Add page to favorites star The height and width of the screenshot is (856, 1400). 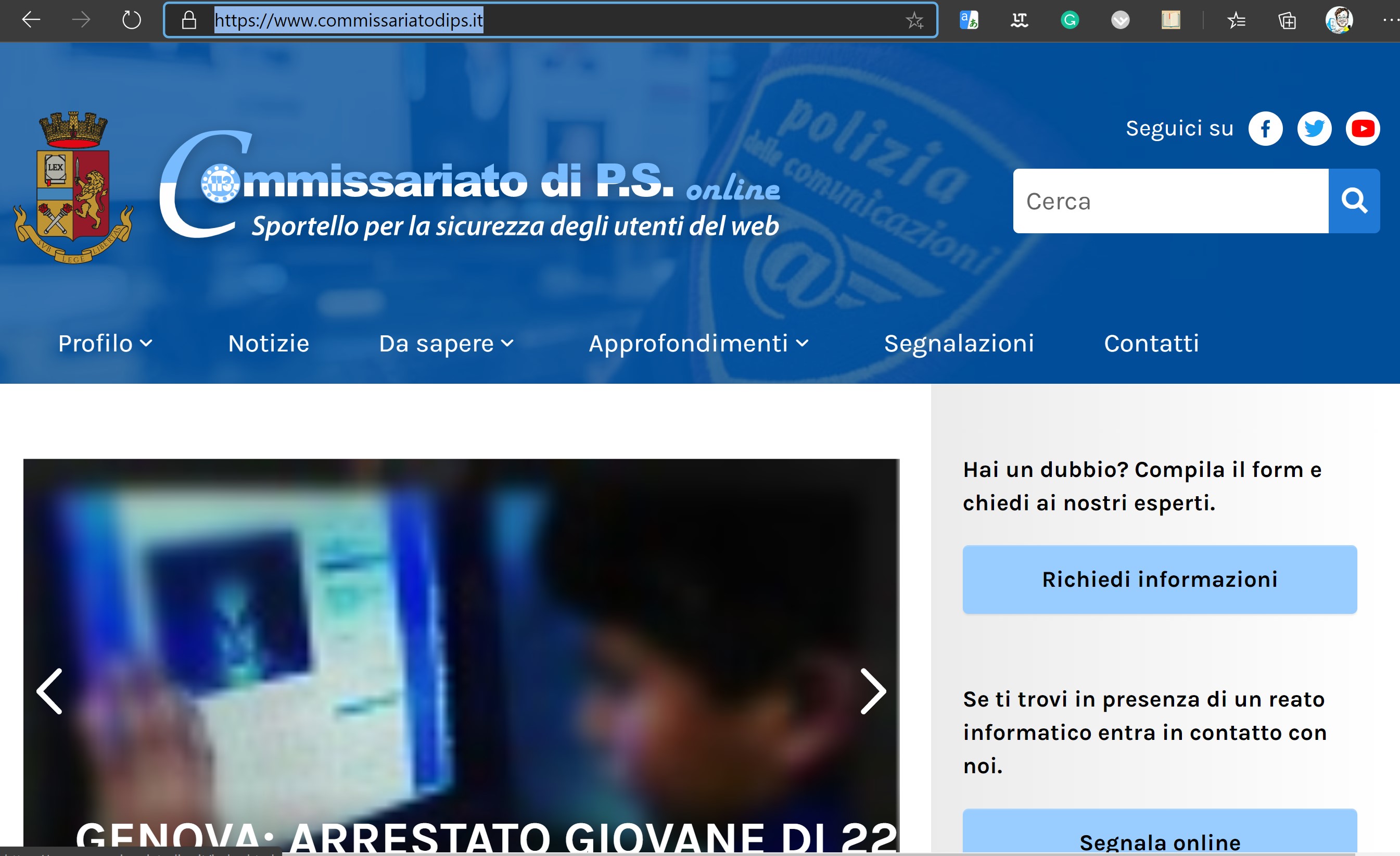(914, 20)
